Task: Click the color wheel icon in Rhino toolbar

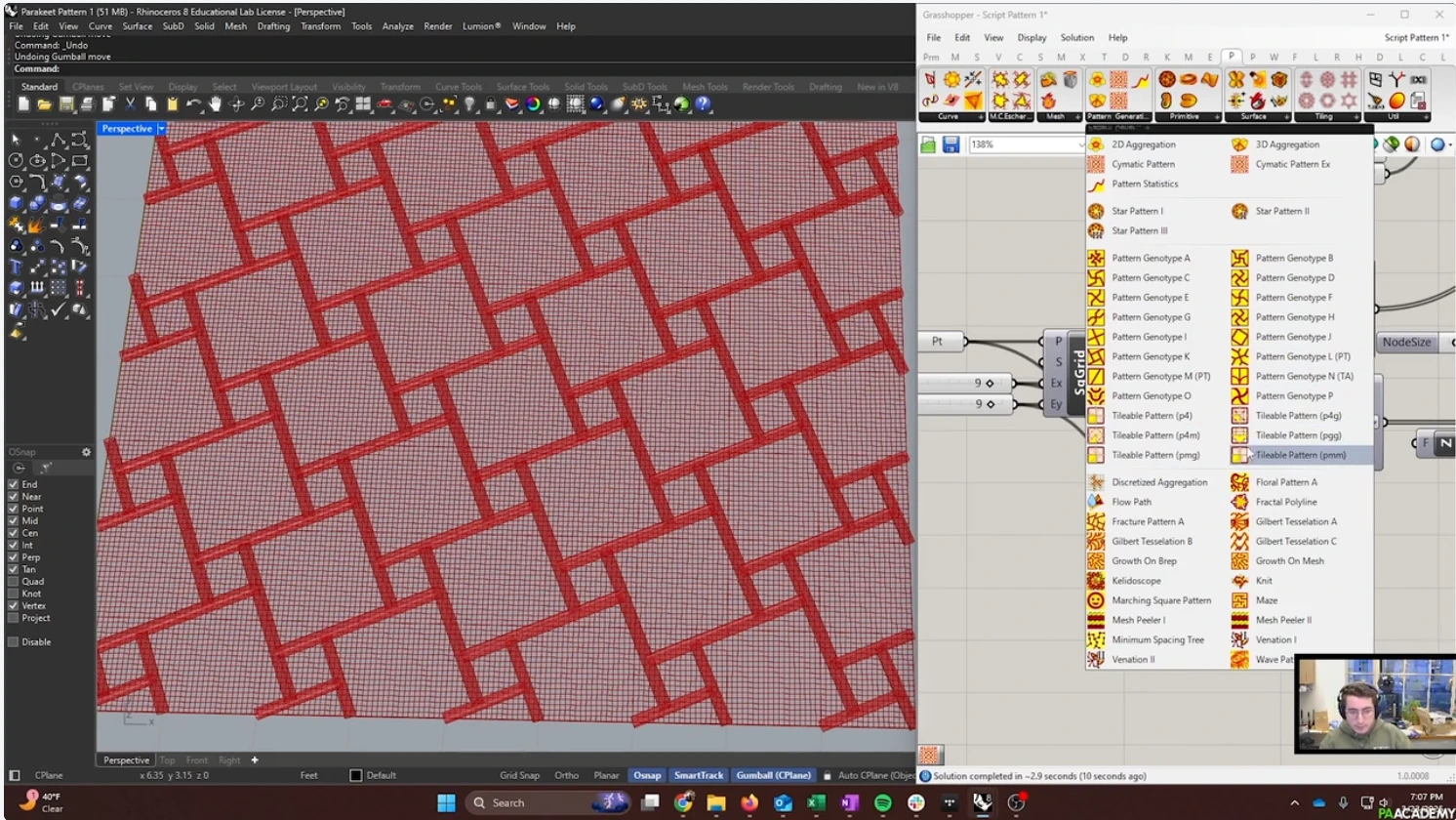Action: click(x=533, y=104)
